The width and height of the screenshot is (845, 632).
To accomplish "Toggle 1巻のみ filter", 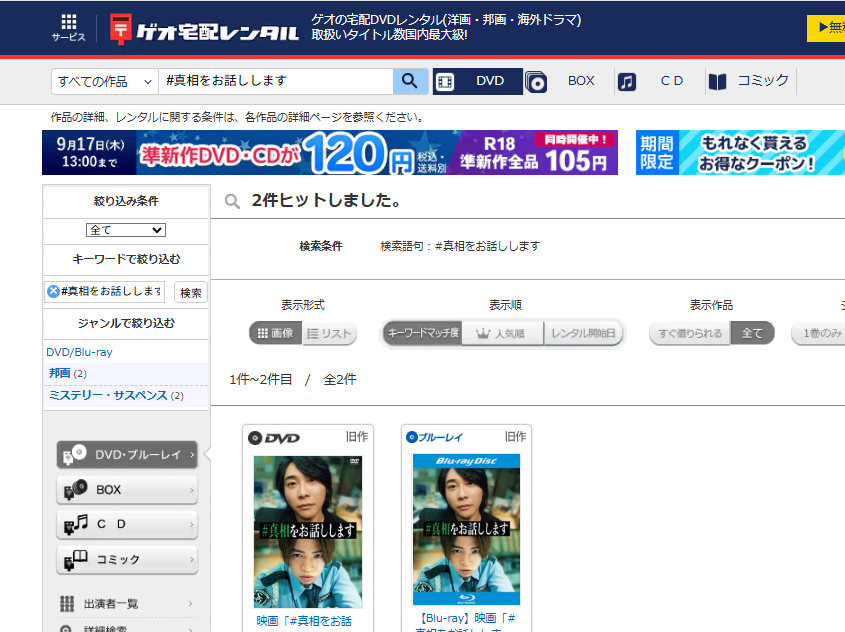I will [819, 334].
